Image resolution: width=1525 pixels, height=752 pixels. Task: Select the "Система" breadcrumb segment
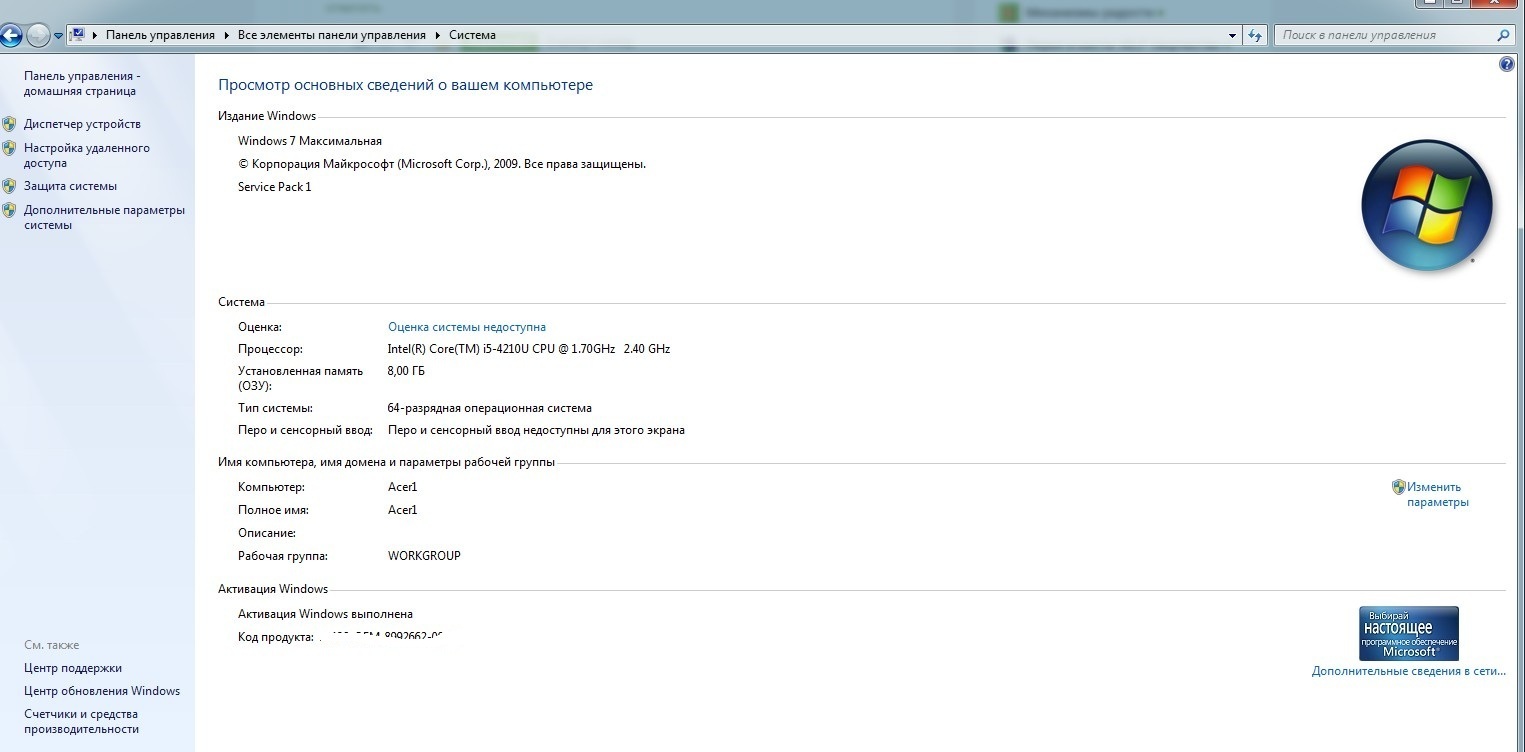point(472,35)
